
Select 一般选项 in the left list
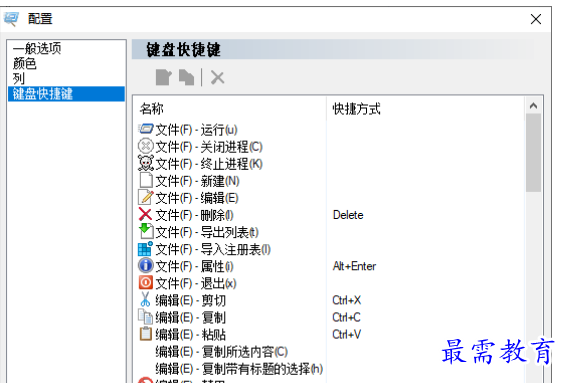click(x=37, y=48)
